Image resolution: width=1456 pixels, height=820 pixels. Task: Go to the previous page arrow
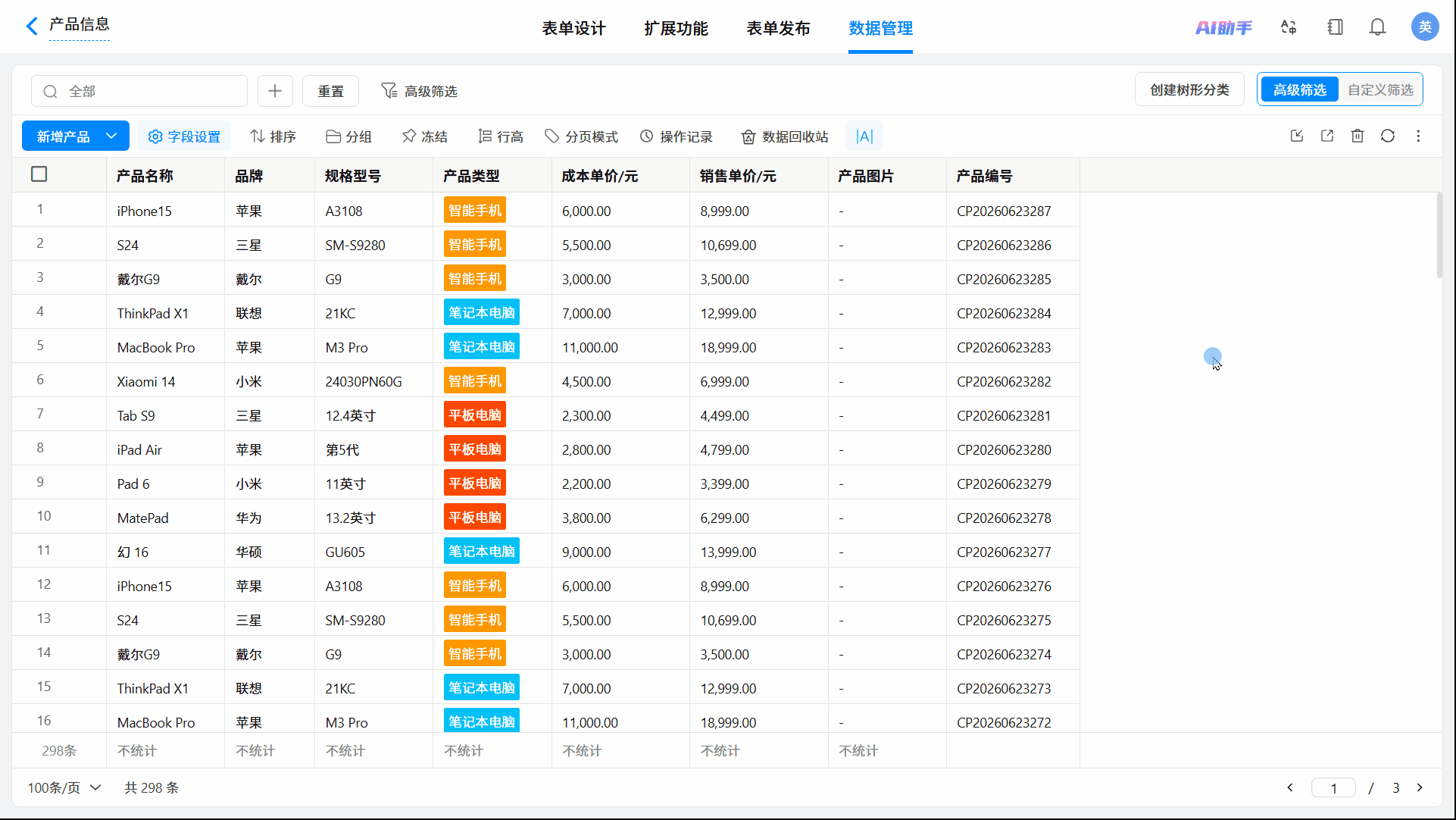click(1290, 788)
